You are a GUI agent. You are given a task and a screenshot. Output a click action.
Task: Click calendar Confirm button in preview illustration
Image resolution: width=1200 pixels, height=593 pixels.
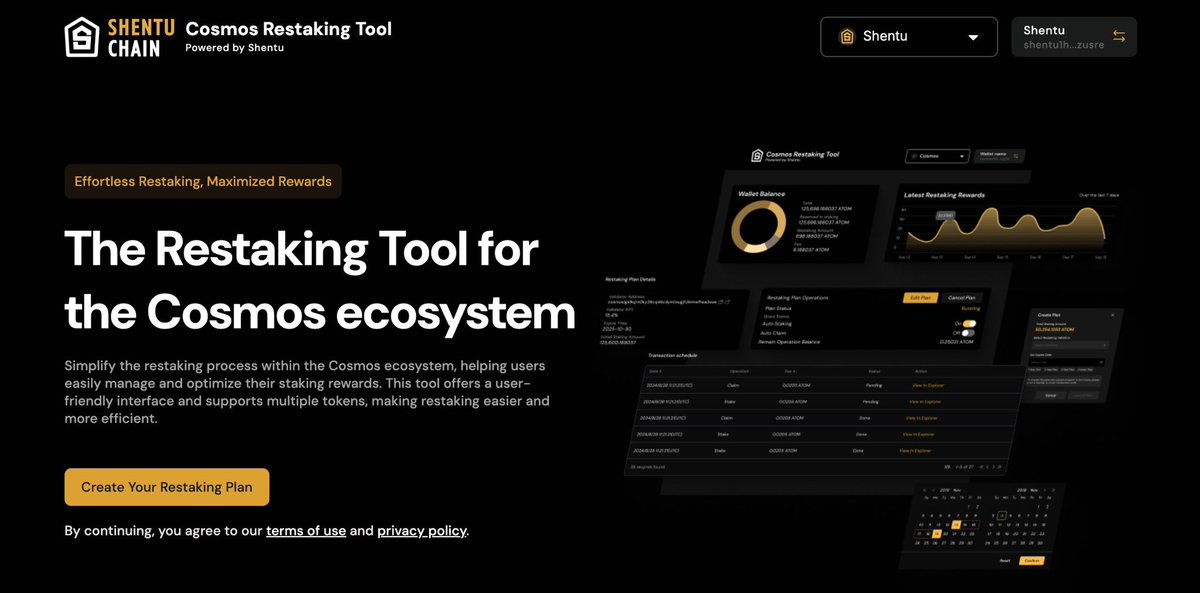point(1032,560)
